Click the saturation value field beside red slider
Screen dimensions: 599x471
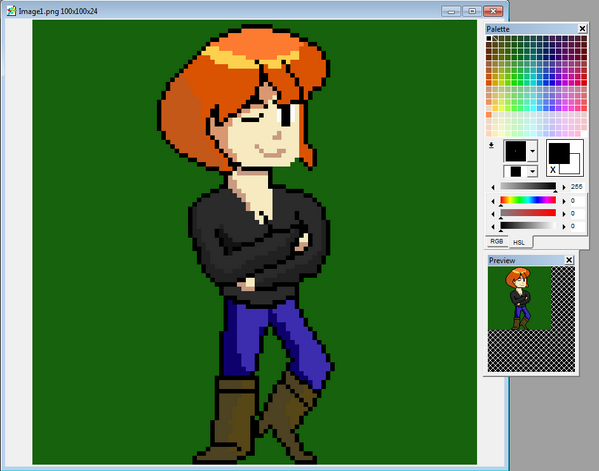click(x=577, y=214)
